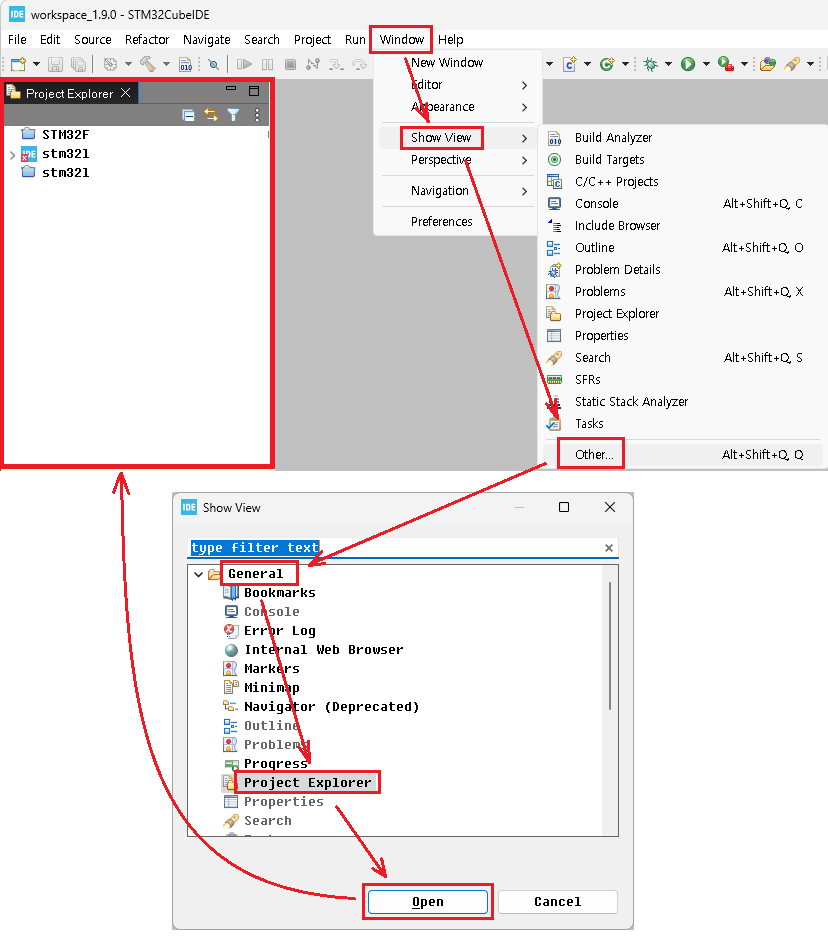This screenshot has height=940, width=828.
Task: Click the Project Explorer filter funnel icon
Action: coord(233,115)
